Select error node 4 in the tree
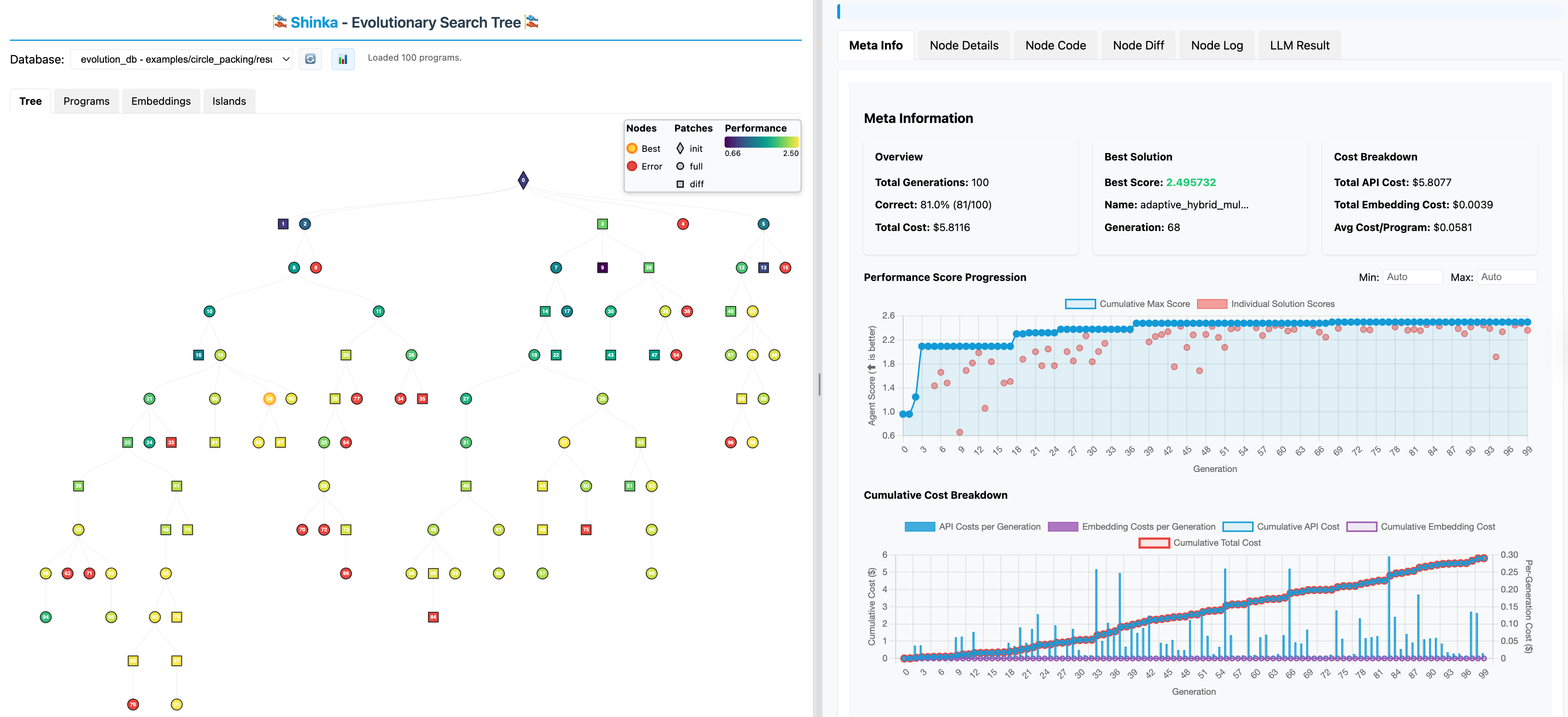The height and width of the screenshot is (717, 1568). (683, 223)
